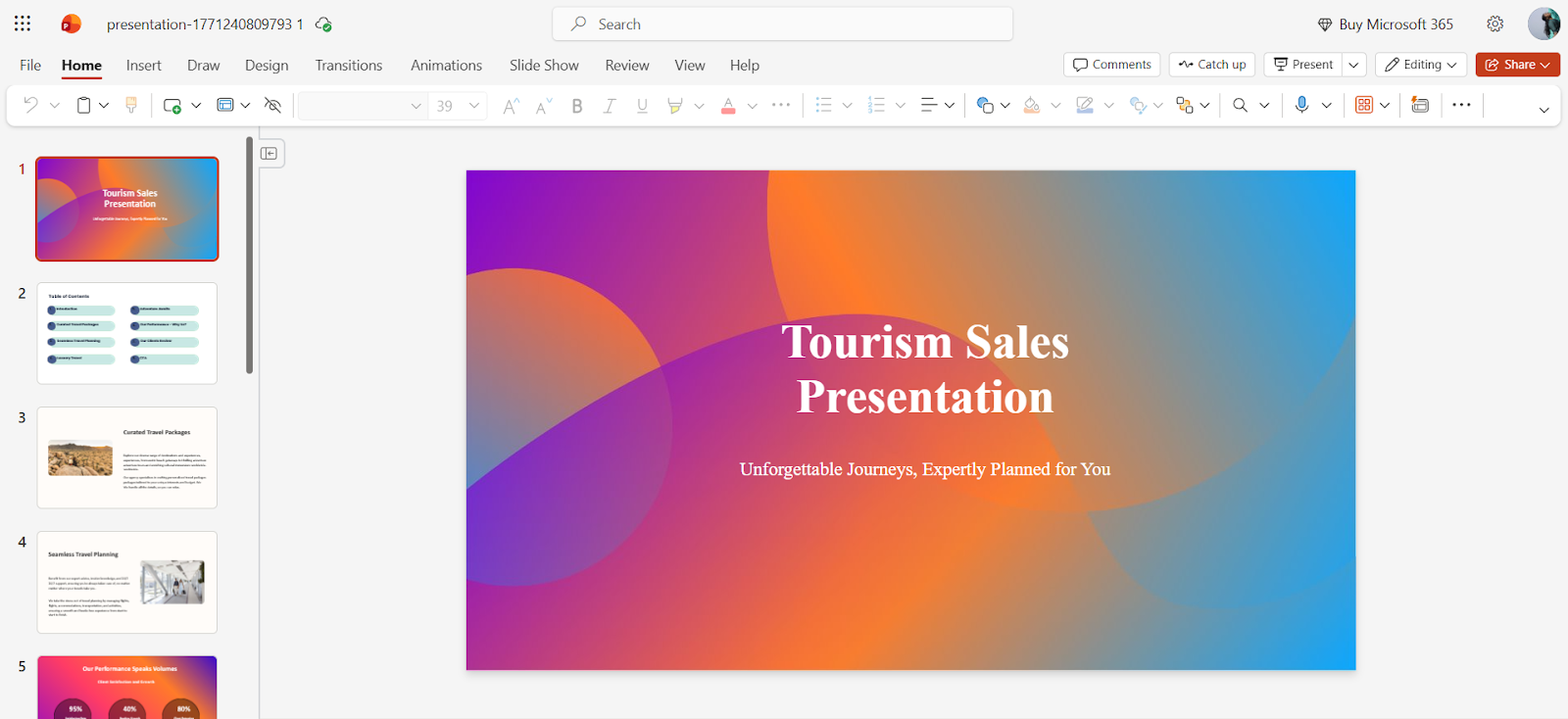Click the text highlight color icon

click(674, 106)
